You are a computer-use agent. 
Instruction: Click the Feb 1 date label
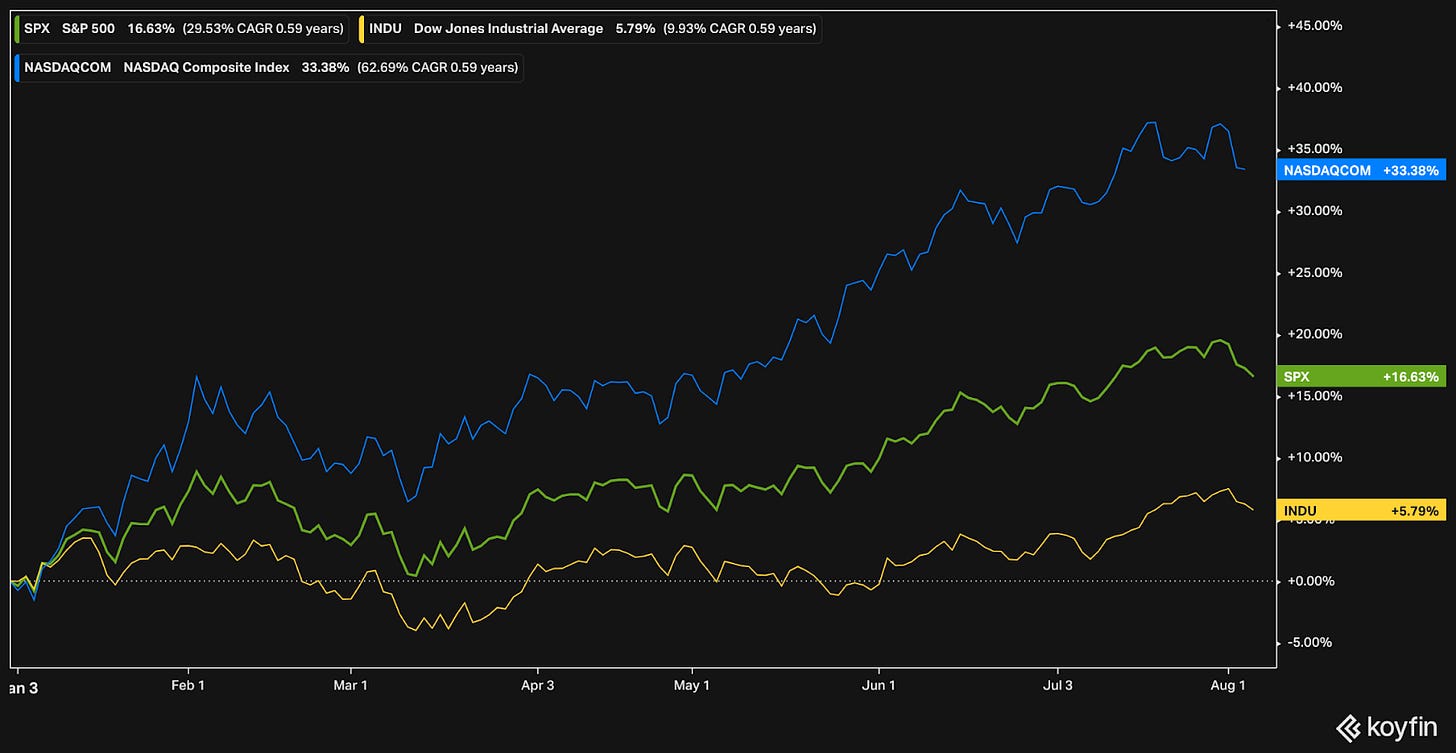pyautogui.click(x=186, y=686)
